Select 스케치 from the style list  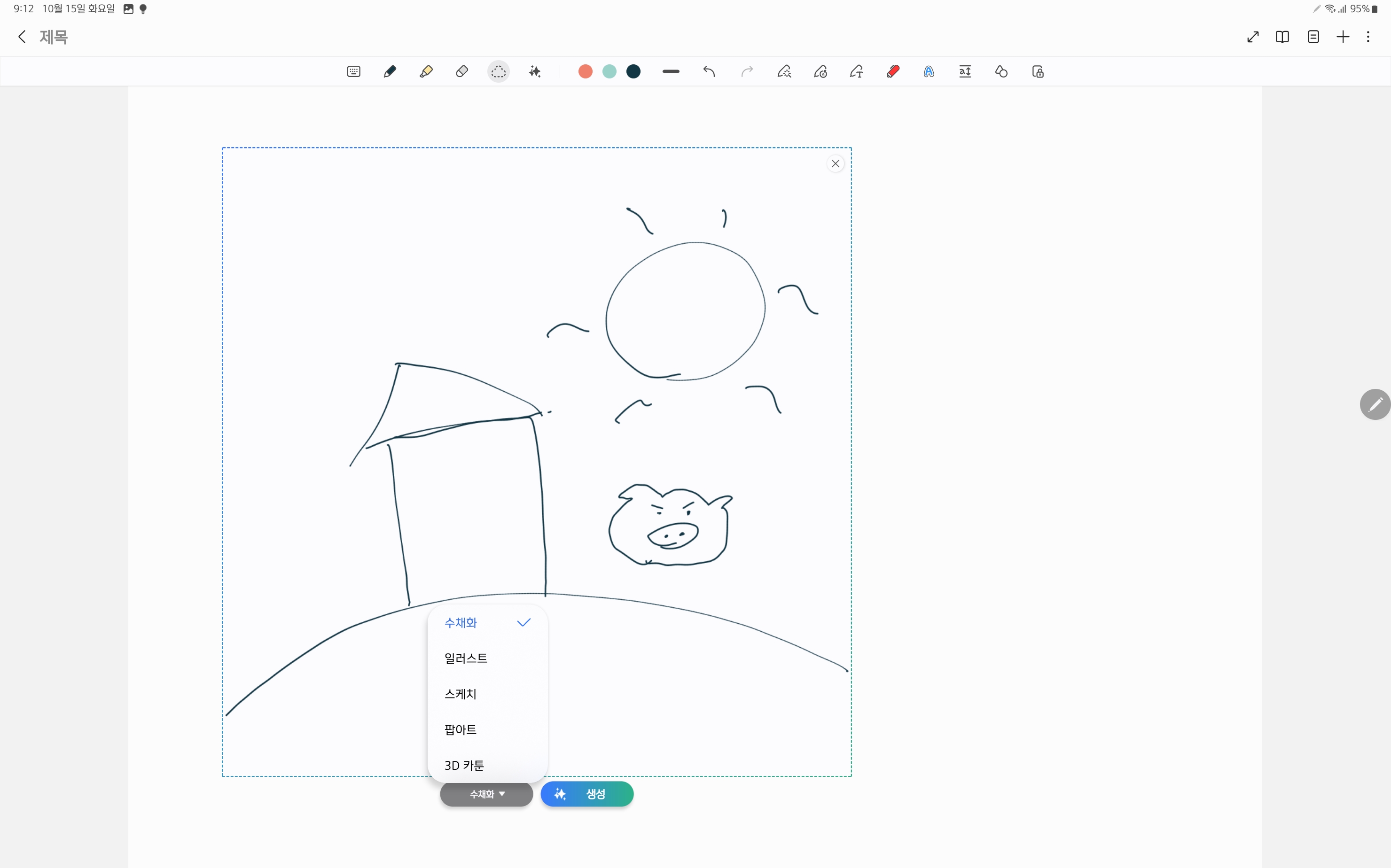tap(461, 694)
